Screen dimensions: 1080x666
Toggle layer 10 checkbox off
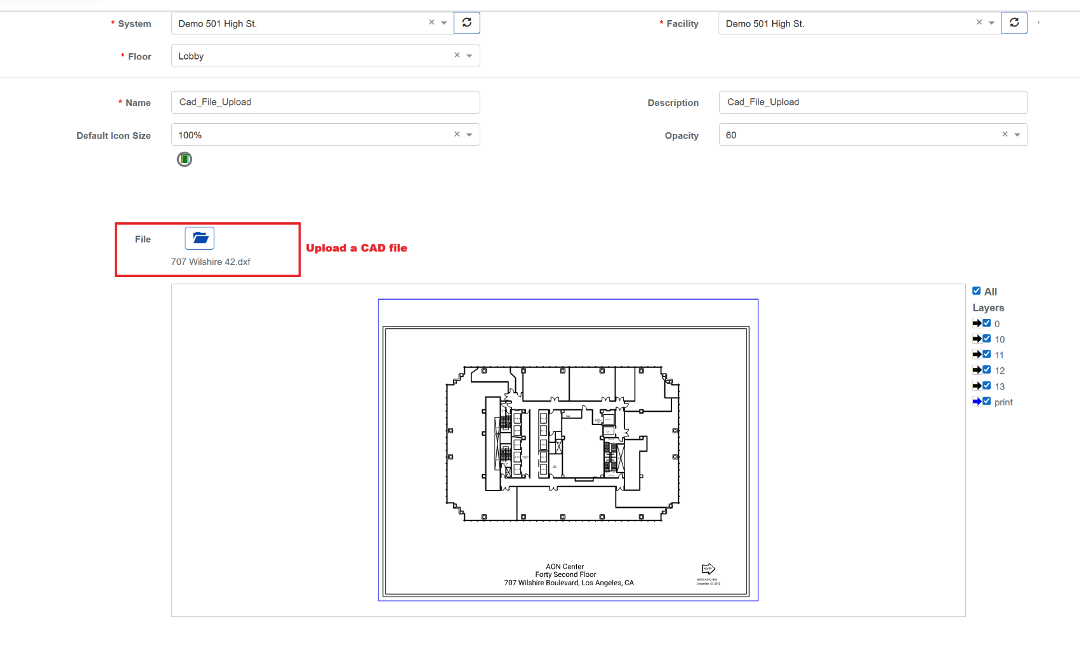click(987, 339)
